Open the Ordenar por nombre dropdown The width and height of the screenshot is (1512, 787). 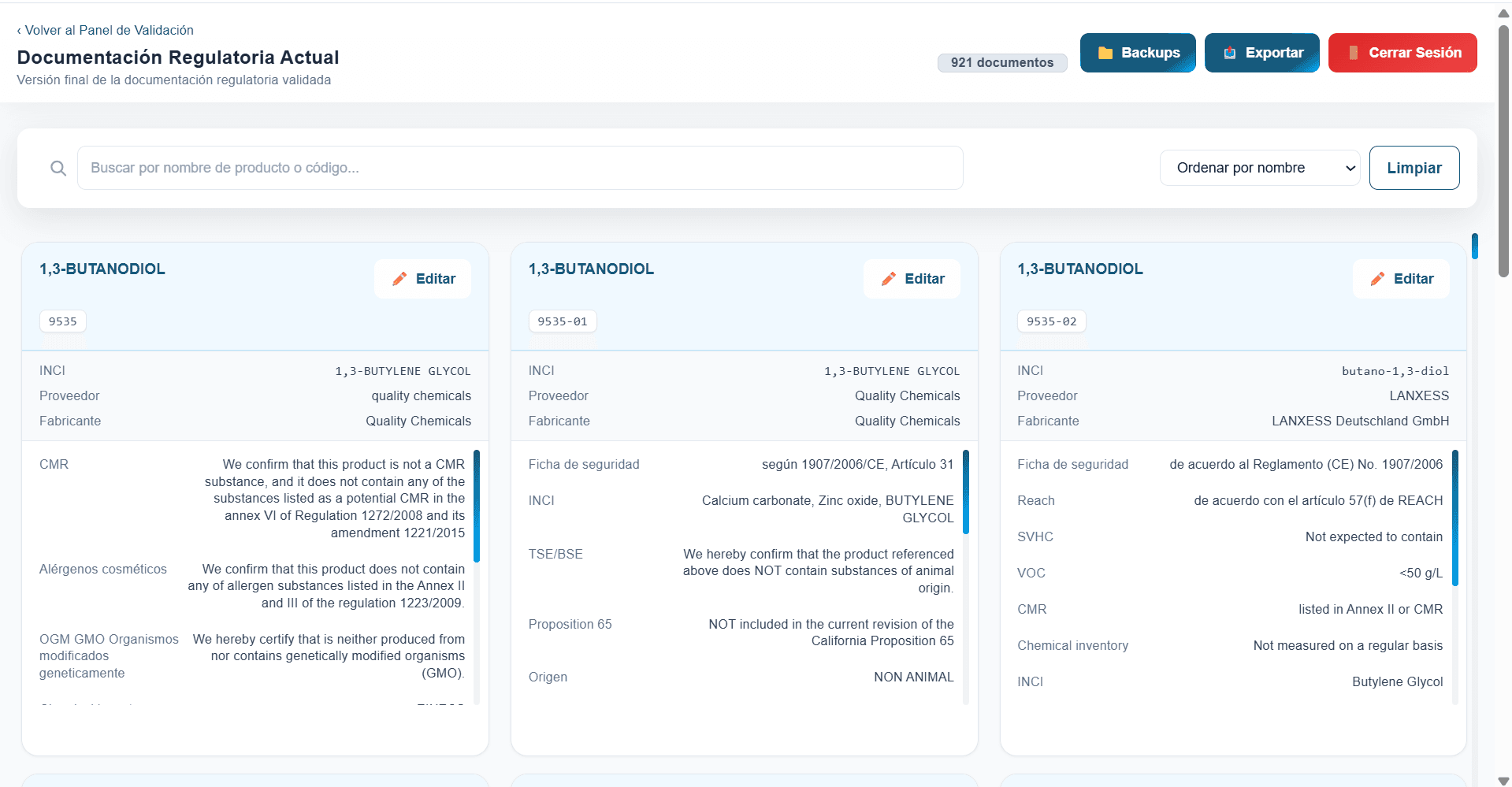[1260, 168]
